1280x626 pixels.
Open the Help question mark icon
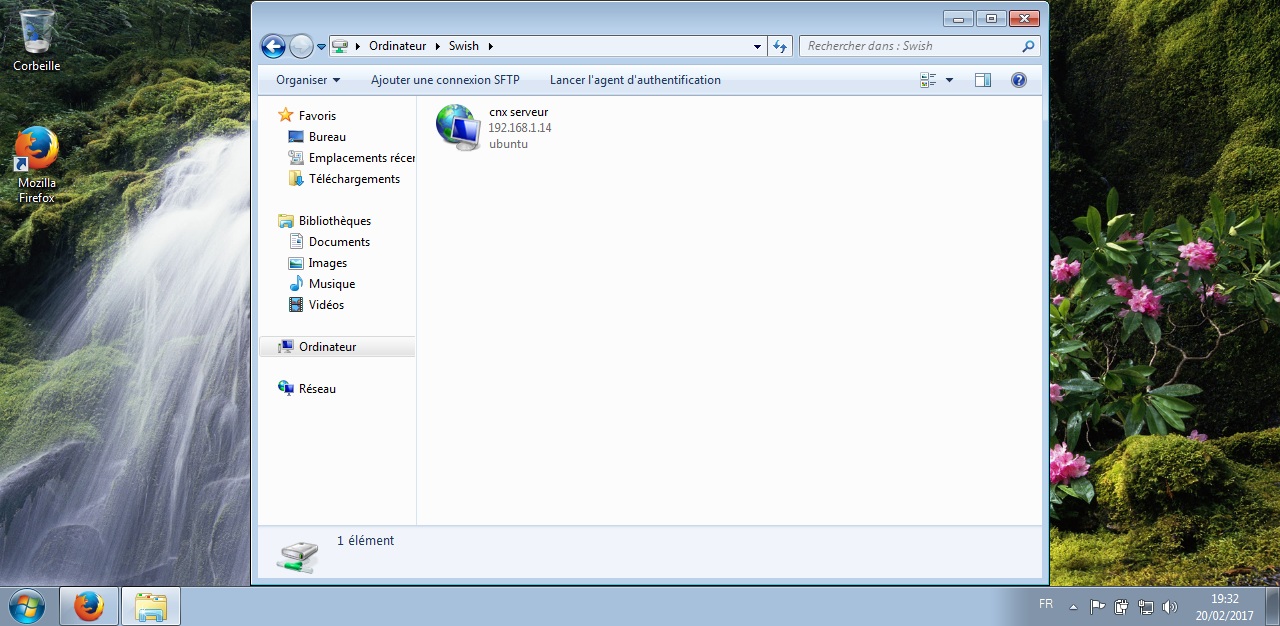pos(1019,80)
